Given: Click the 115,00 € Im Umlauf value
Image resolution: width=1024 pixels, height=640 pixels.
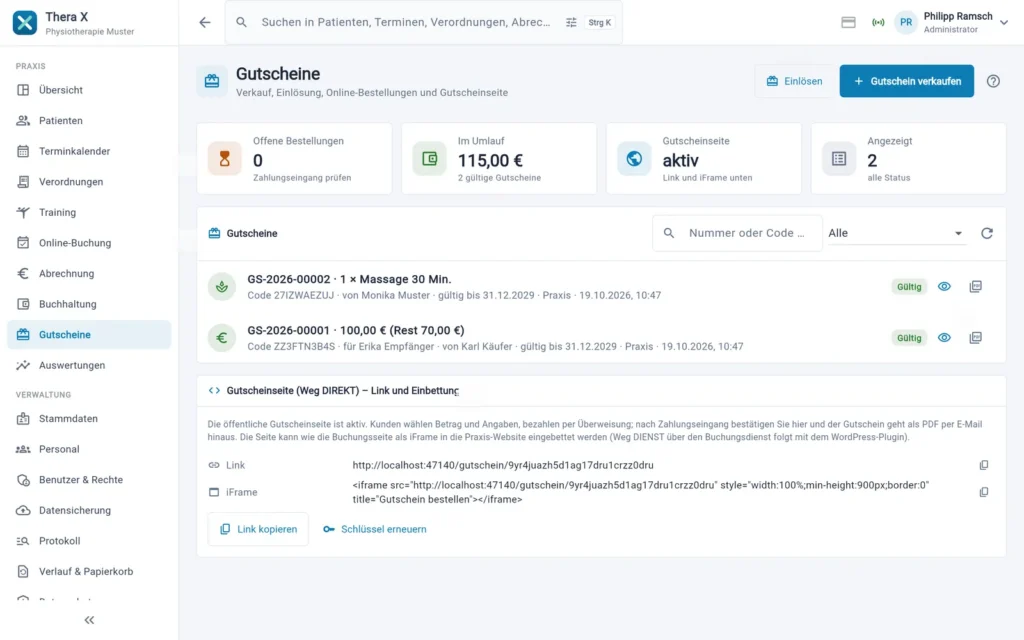Looking at the screenshot, I should (490, 161).
